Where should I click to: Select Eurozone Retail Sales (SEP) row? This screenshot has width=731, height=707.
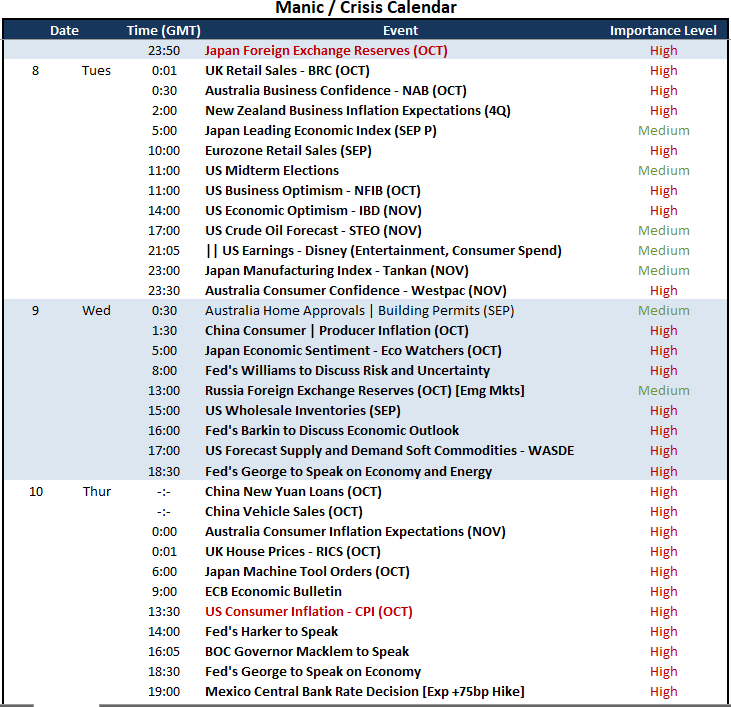coord(366,151)
